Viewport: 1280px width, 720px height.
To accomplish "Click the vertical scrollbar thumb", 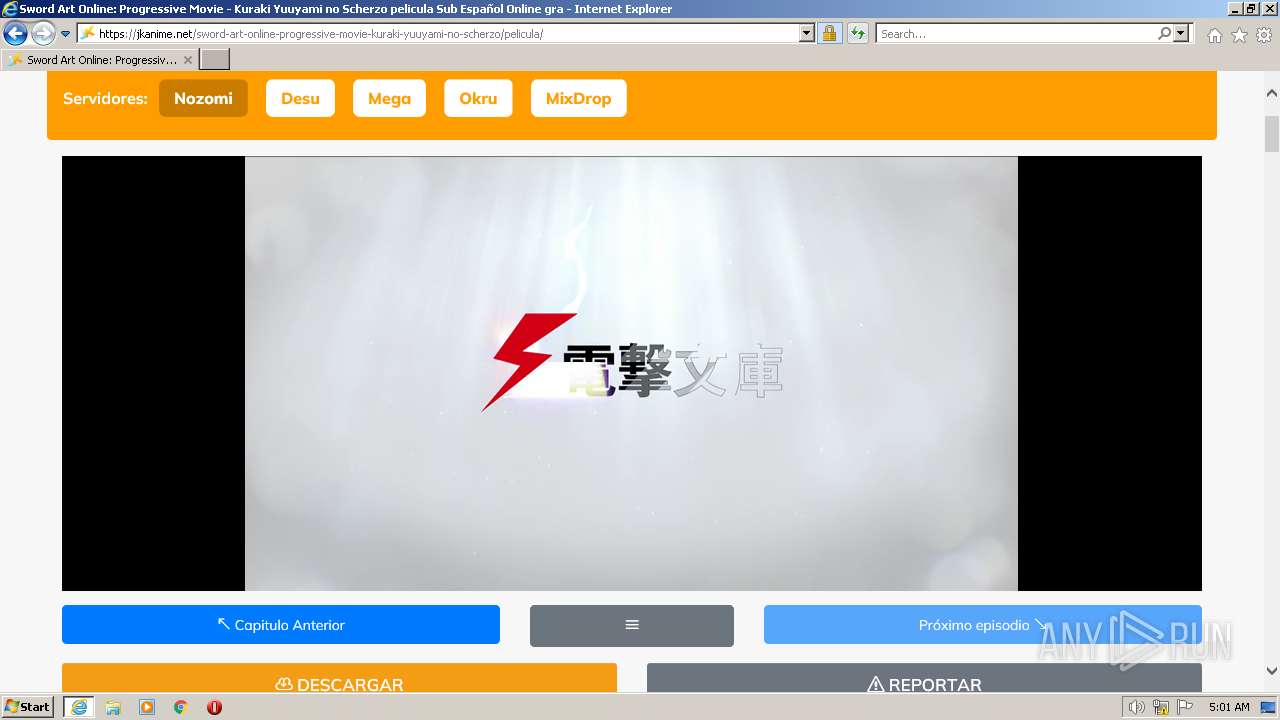I will (1272, 134).
